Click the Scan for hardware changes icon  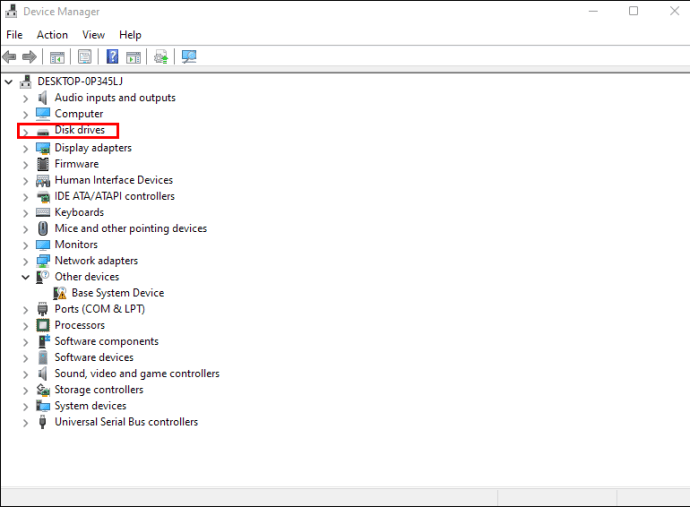(189, 57)
